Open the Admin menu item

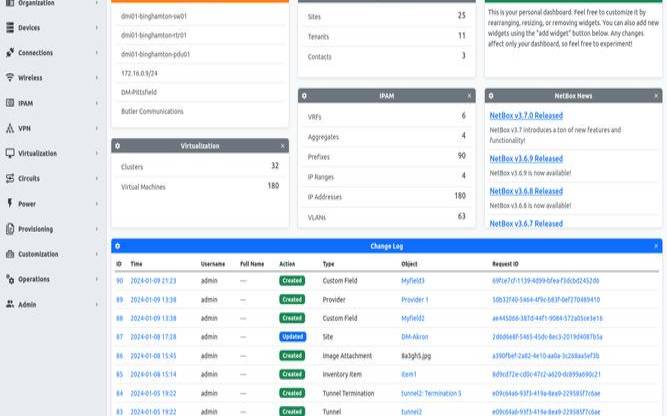tap(27, 304)
